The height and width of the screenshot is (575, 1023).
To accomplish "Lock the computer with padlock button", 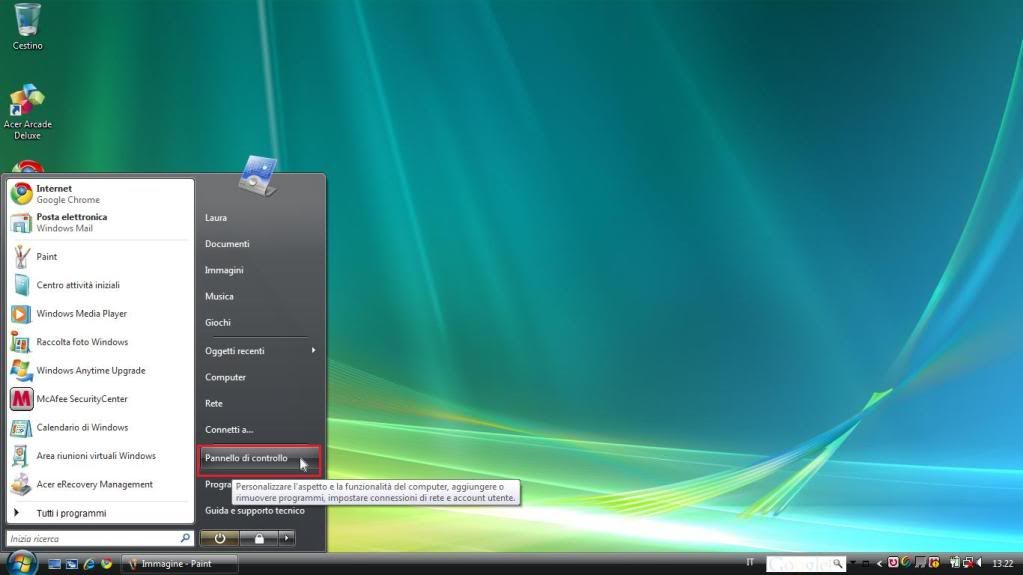I will tap(259, 538).
